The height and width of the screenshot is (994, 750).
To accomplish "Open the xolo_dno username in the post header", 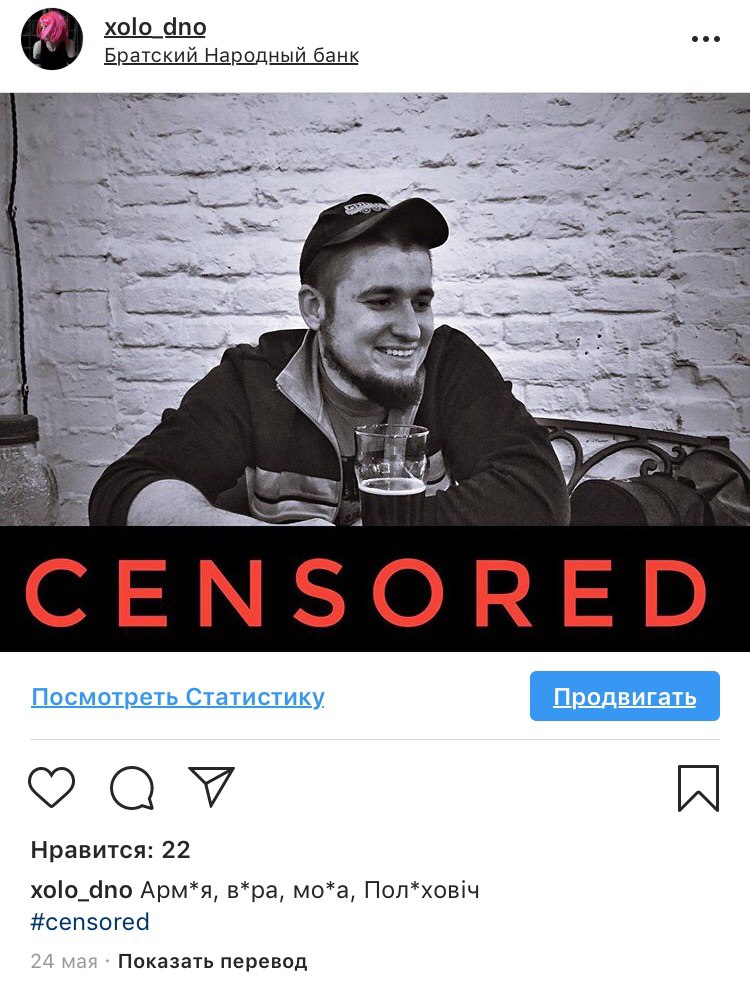I will point(155,27).
